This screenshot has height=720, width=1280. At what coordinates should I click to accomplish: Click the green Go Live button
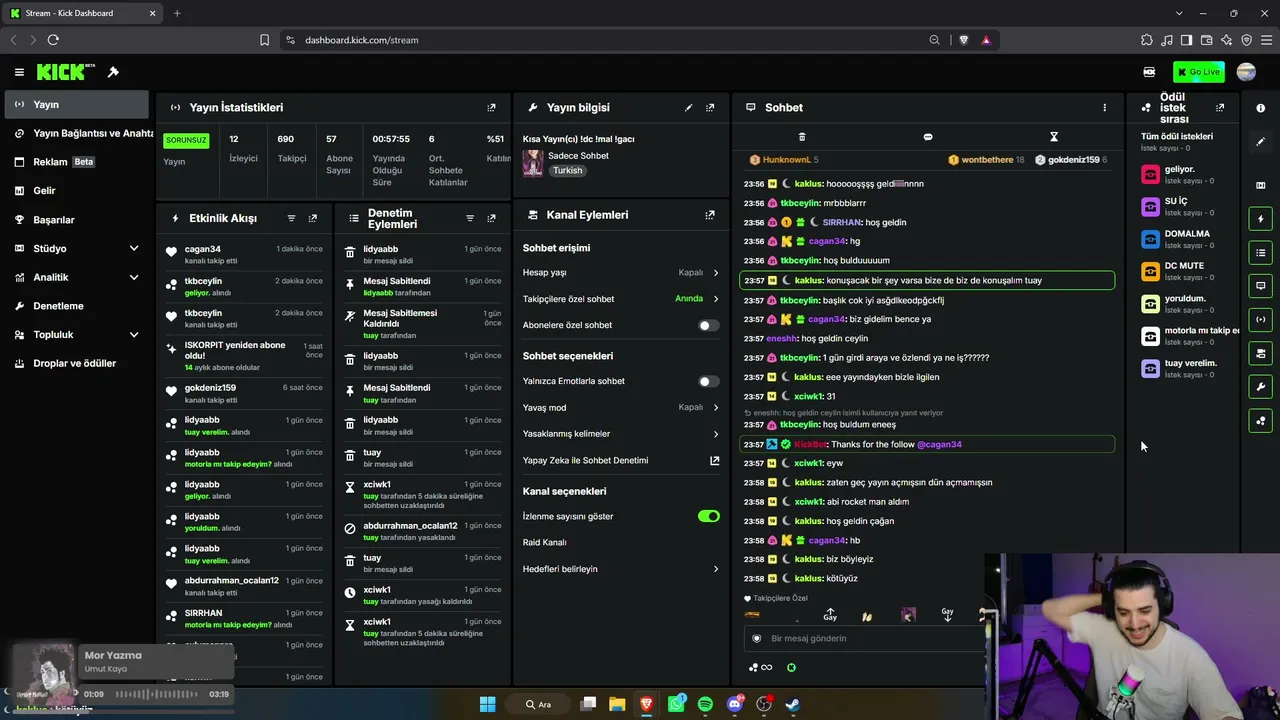tap(1199, 72)
